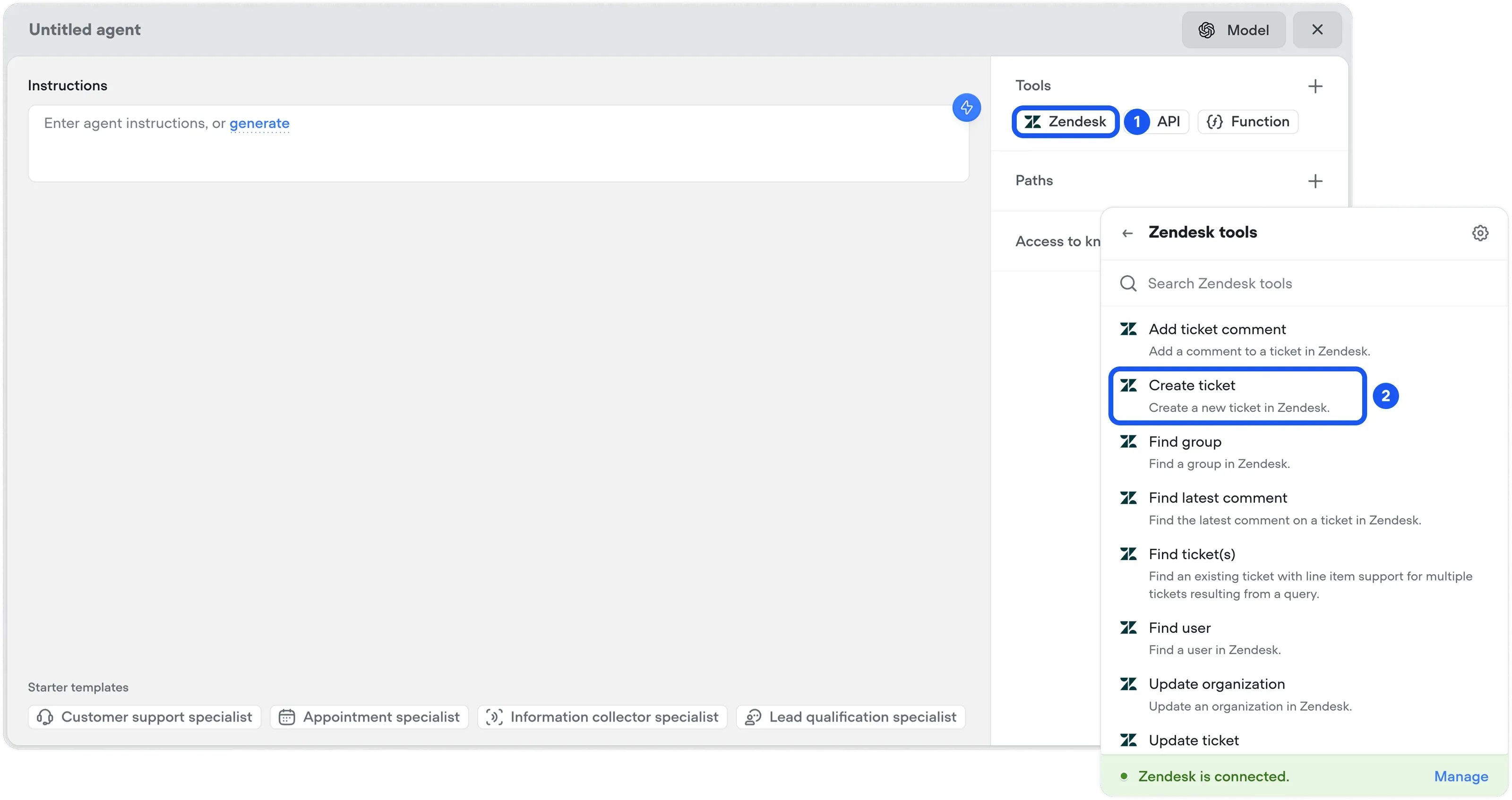Use the Customer support specialist template
The image size is (1512, 800).
tap(145, 717)
